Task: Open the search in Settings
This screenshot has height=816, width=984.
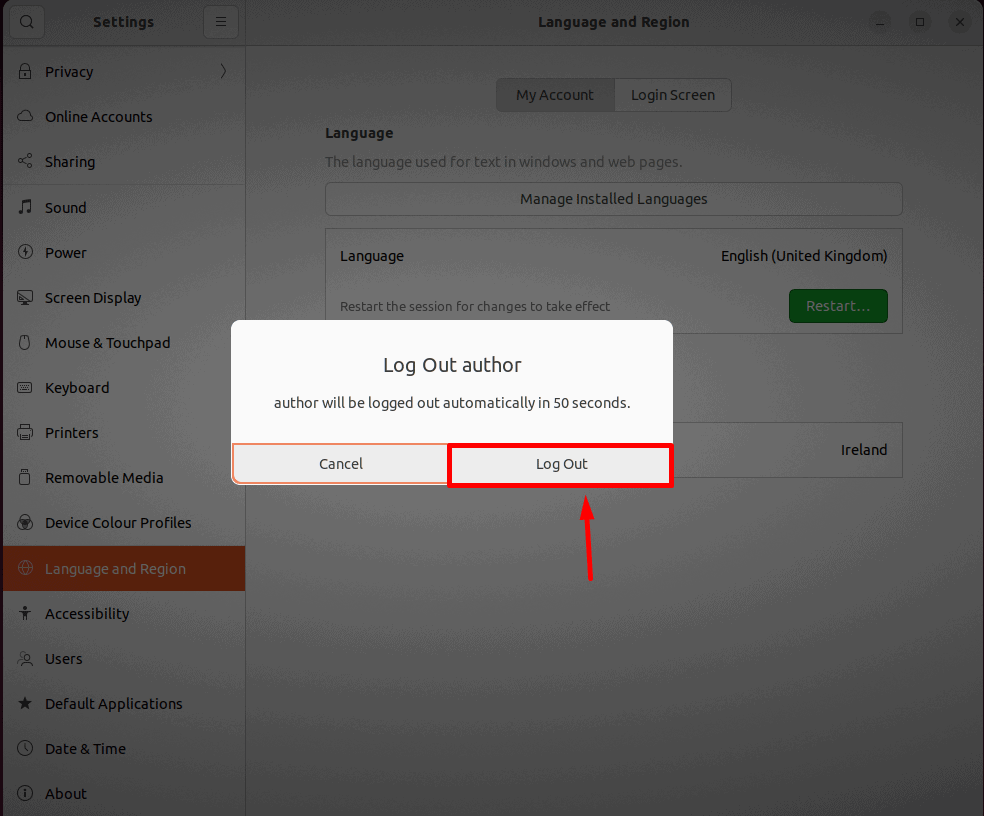Action: coord(26,21)
